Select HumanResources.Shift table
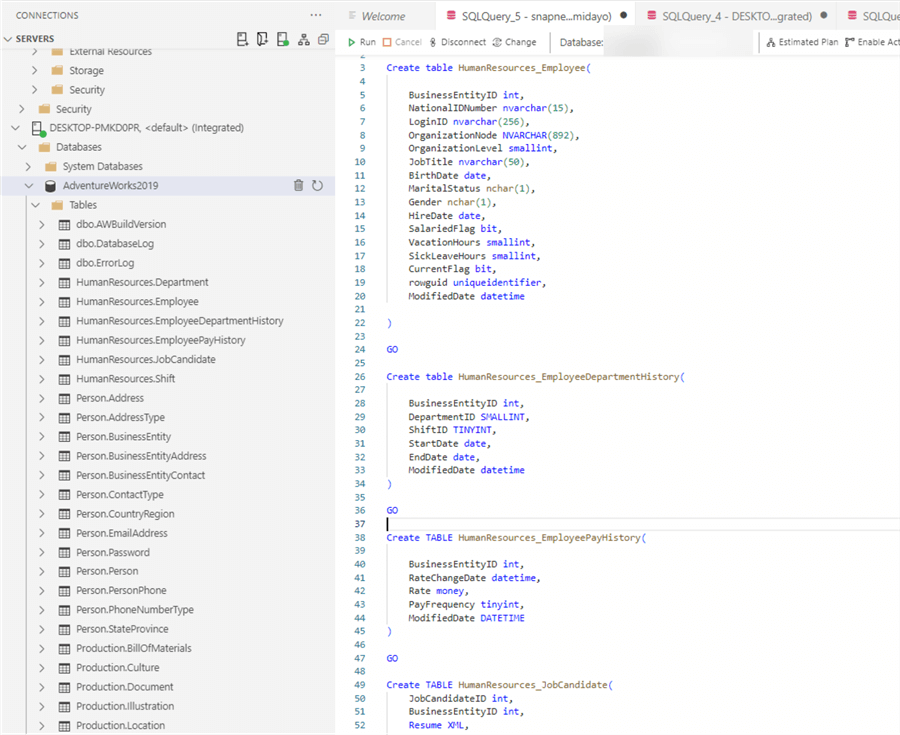Viewport: 900px width, 735px height. (x=126, y=379)
